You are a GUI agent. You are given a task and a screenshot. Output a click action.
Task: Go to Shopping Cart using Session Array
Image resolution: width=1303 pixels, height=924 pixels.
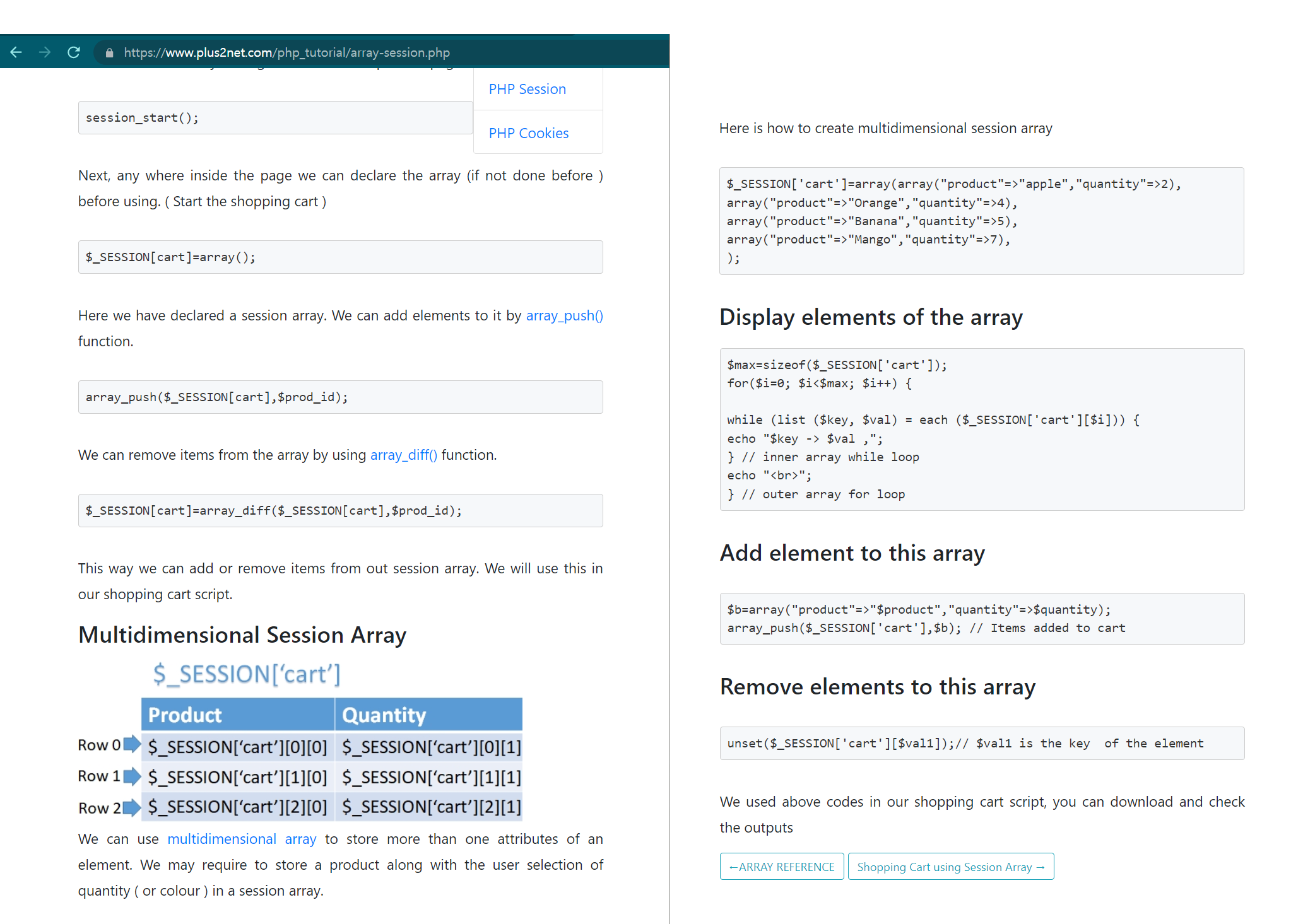click(950, 867)
